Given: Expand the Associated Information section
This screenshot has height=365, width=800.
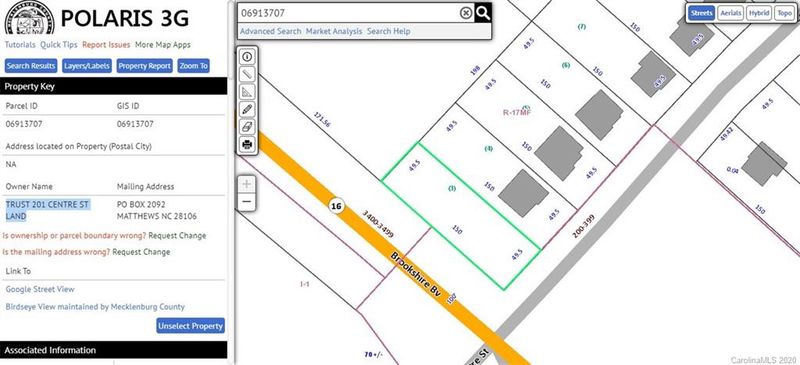Looking at the screenshot, I should pos(113,350).
